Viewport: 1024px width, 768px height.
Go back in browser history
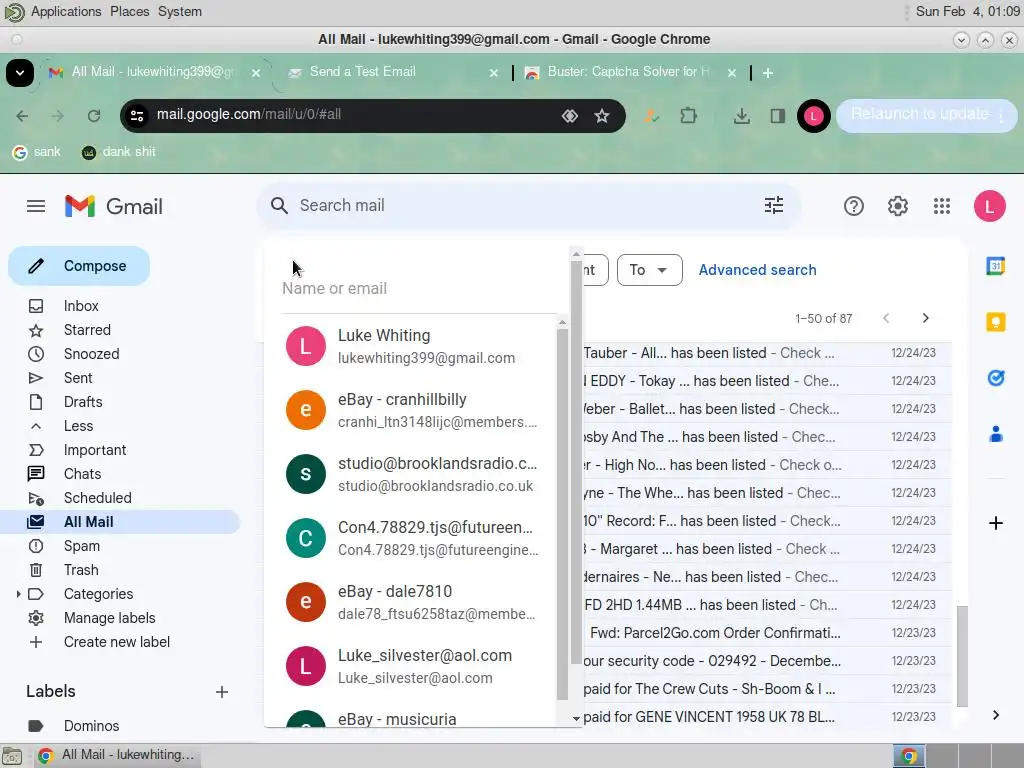pyautogui.click(x=22, y=116)
